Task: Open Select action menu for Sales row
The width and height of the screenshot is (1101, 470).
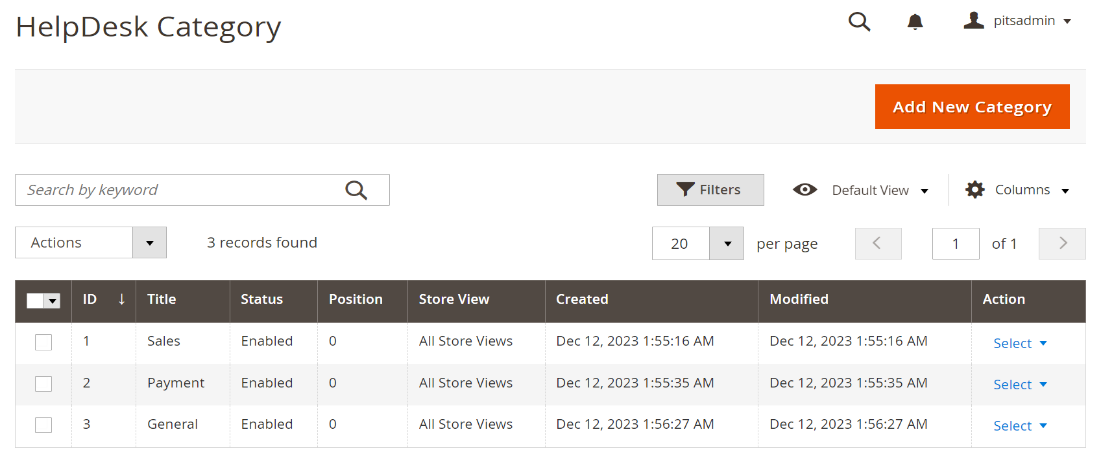Action: tap(1020, 343)
